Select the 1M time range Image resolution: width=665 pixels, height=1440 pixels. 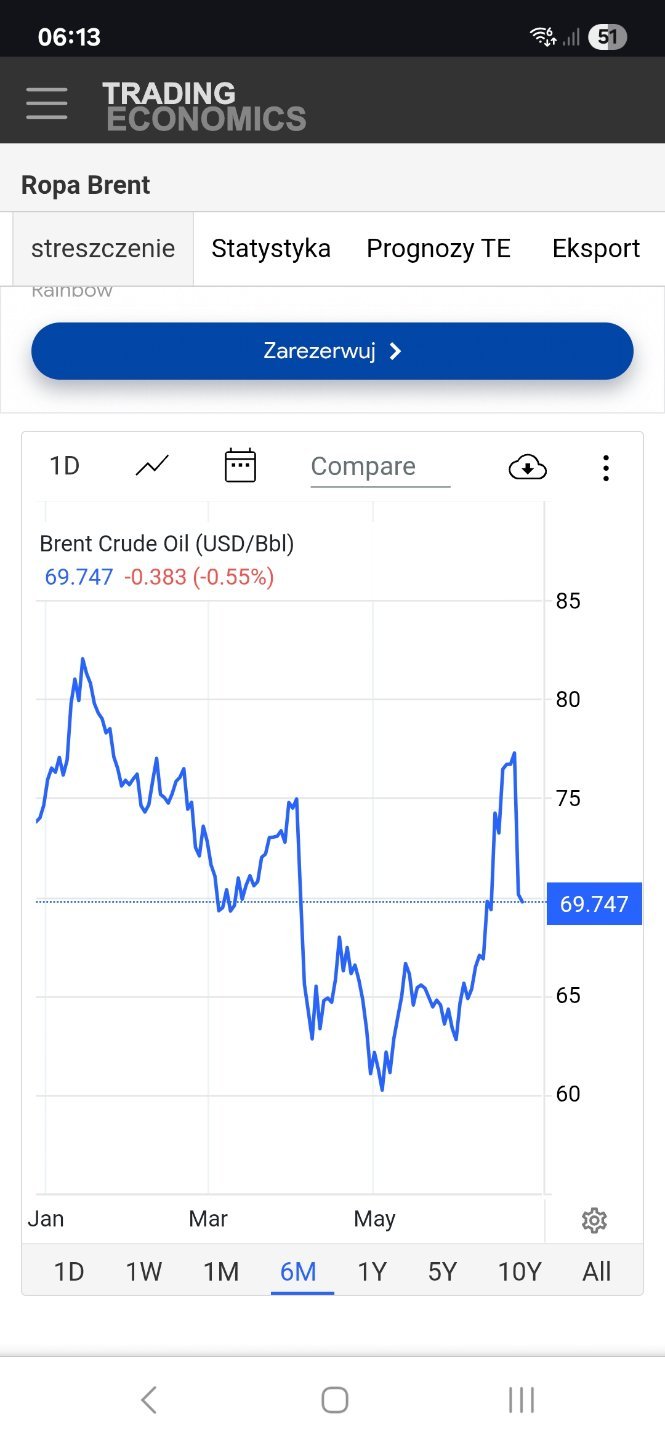coord(221,1272)
